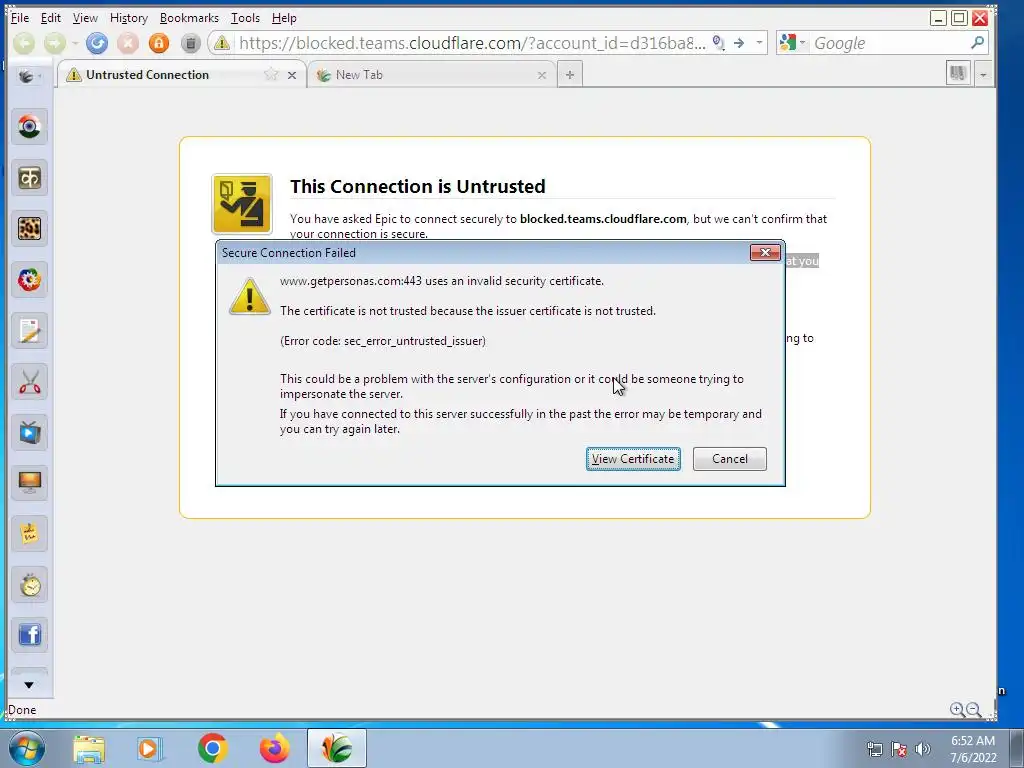Close the New Tab tab
Viewport: 1024px width, 768px height.
pos(541,75)
